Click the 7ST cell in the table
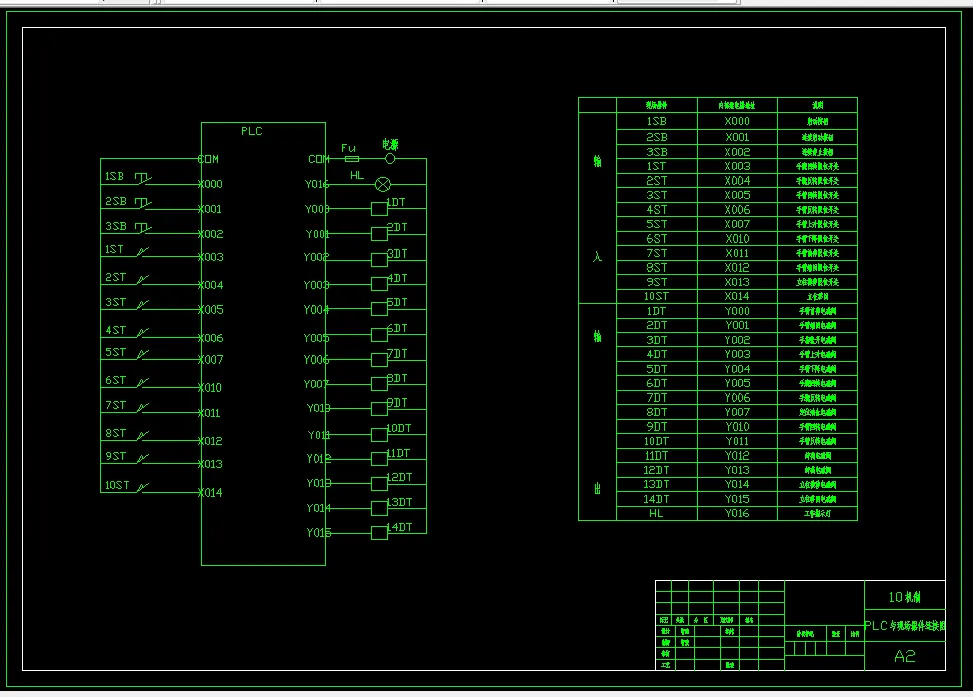The width and height of the screenshot is (973, 697). pyautogui.click(x=657, y=253)
